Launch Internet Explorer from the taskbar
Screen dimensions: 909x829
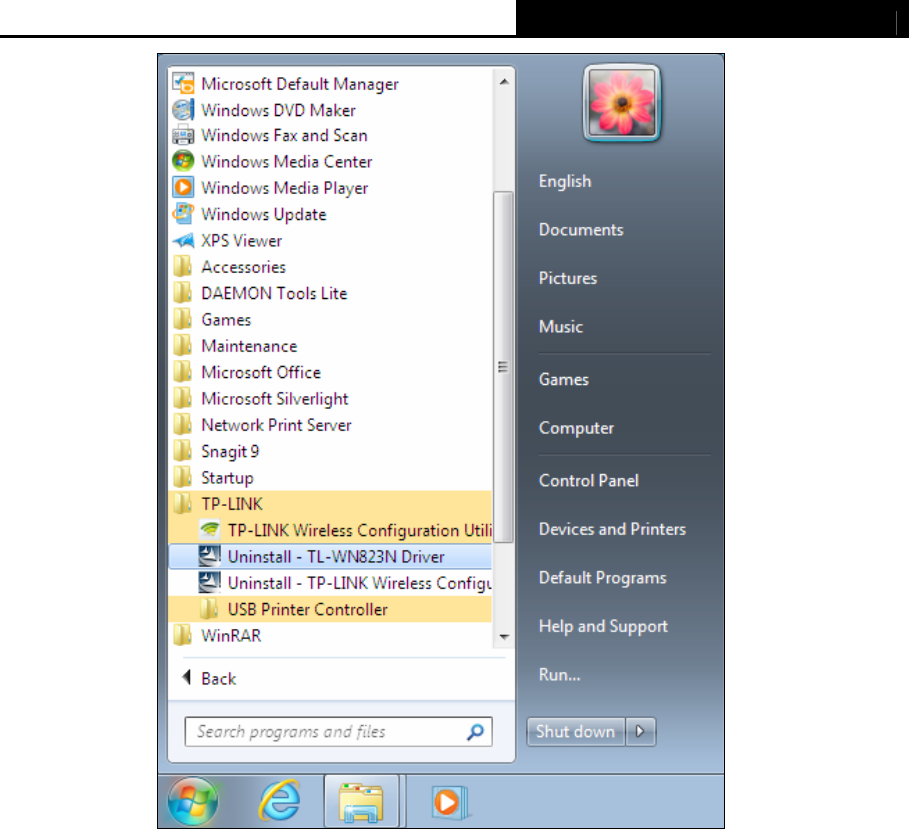(x=279, y=802)
